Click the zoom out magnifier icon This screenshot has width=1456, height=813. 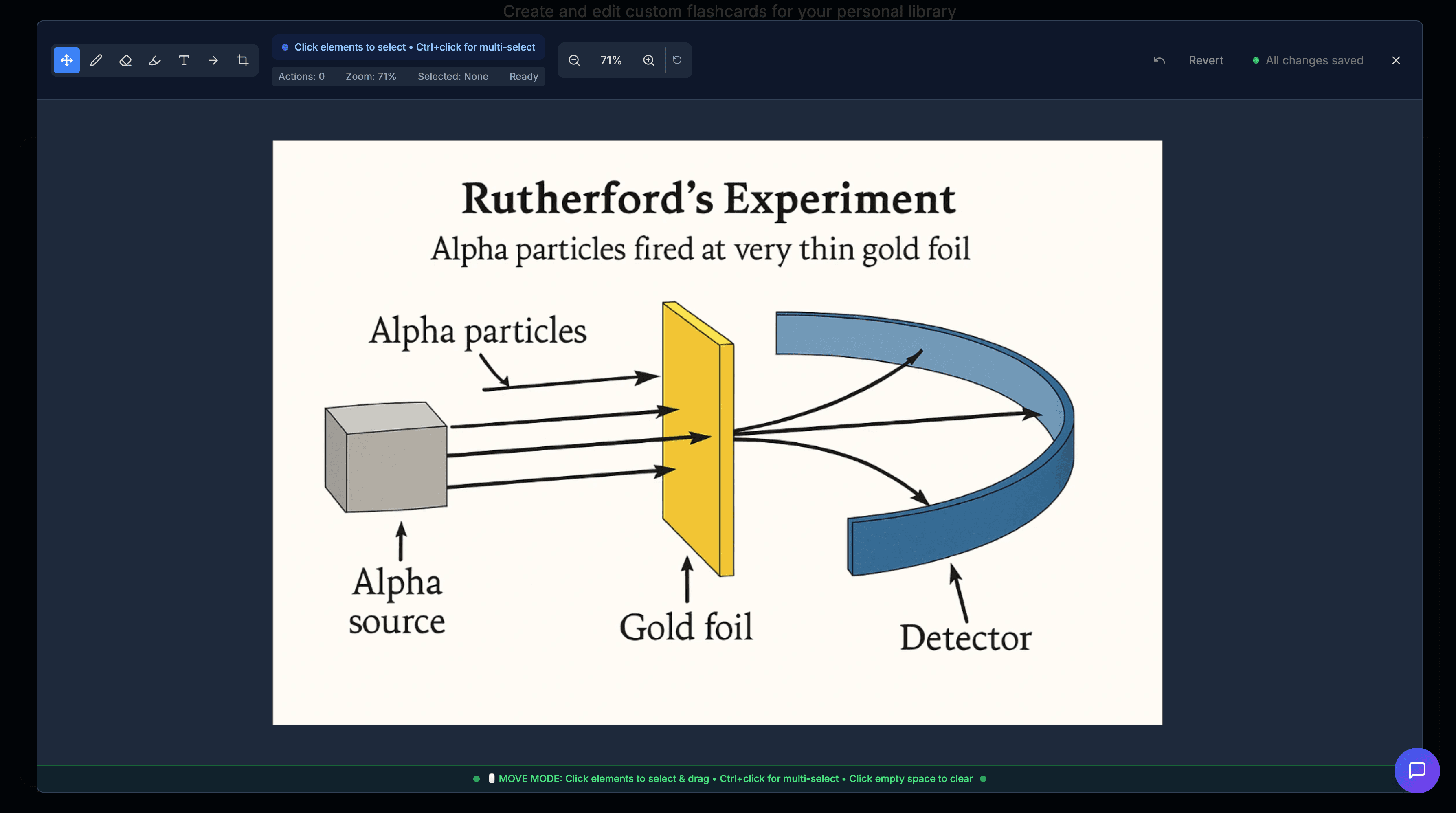(574, 60)
